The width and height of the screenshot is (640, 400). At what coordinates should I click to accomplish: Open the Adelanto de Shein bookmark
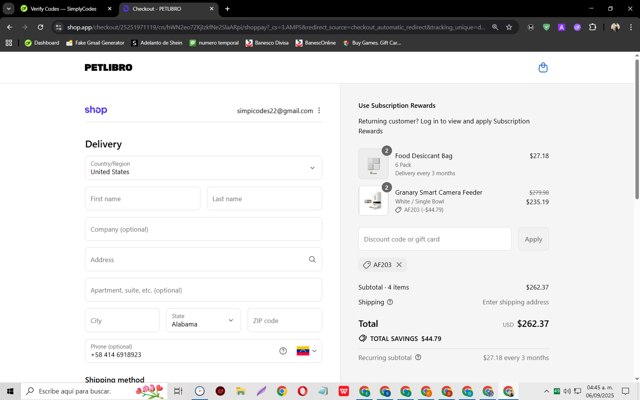coord(157,43)
